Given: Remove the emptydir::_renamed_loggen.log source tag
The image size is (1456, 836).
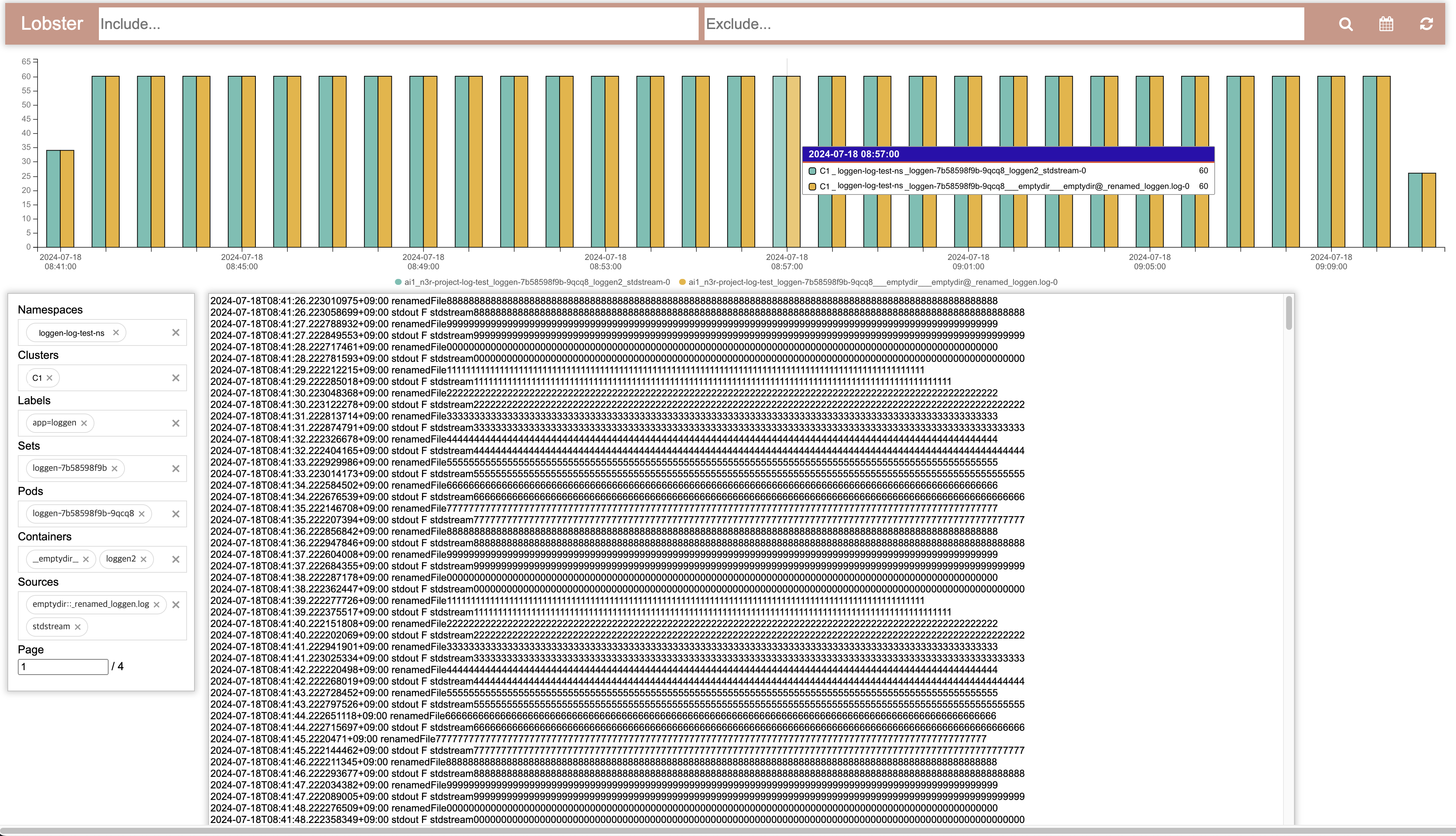Looking at the screenshot, I should tap(157, 605).
